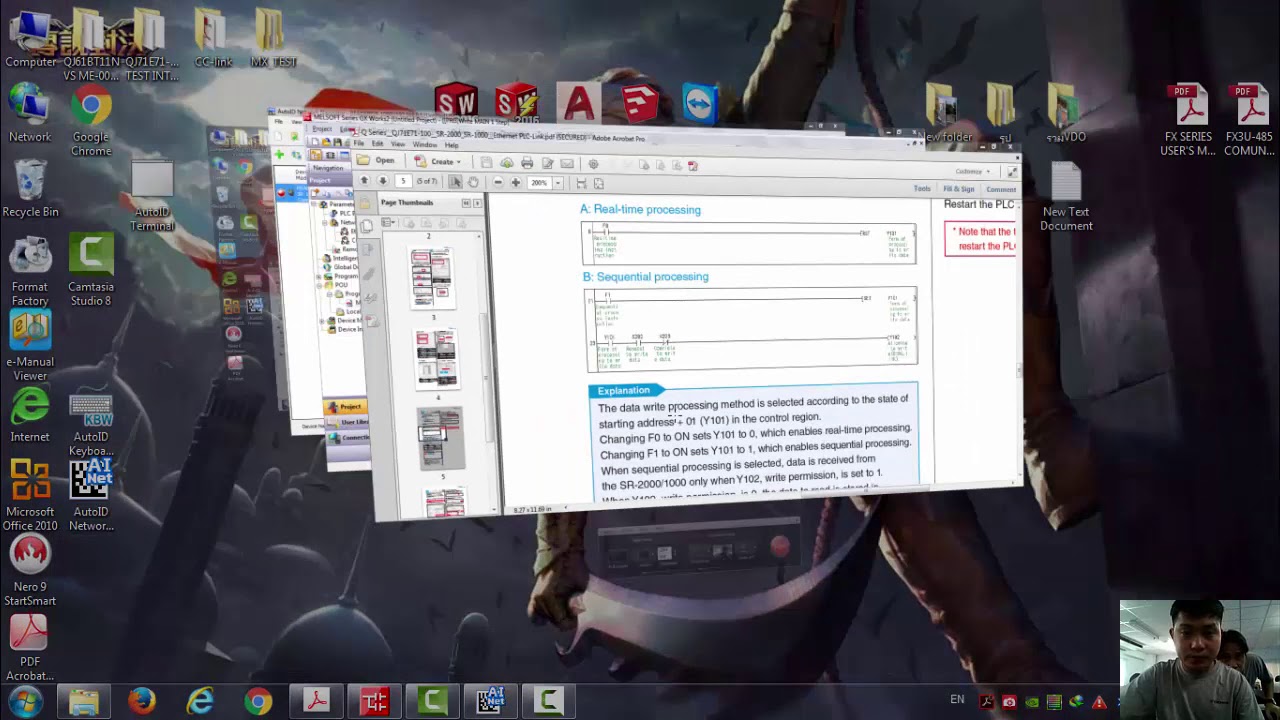Open Acrobat's Help menu
Image resolution: width=1280 pixels, height=720 pixels.
pyautogui.click(x=451, y=145)
